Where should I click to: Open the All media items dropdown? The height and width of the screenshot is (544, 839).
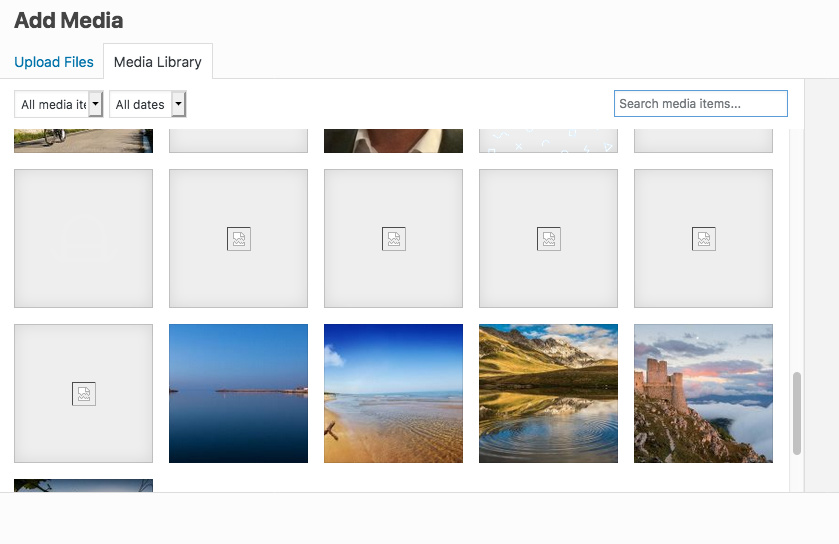(59, 104)
